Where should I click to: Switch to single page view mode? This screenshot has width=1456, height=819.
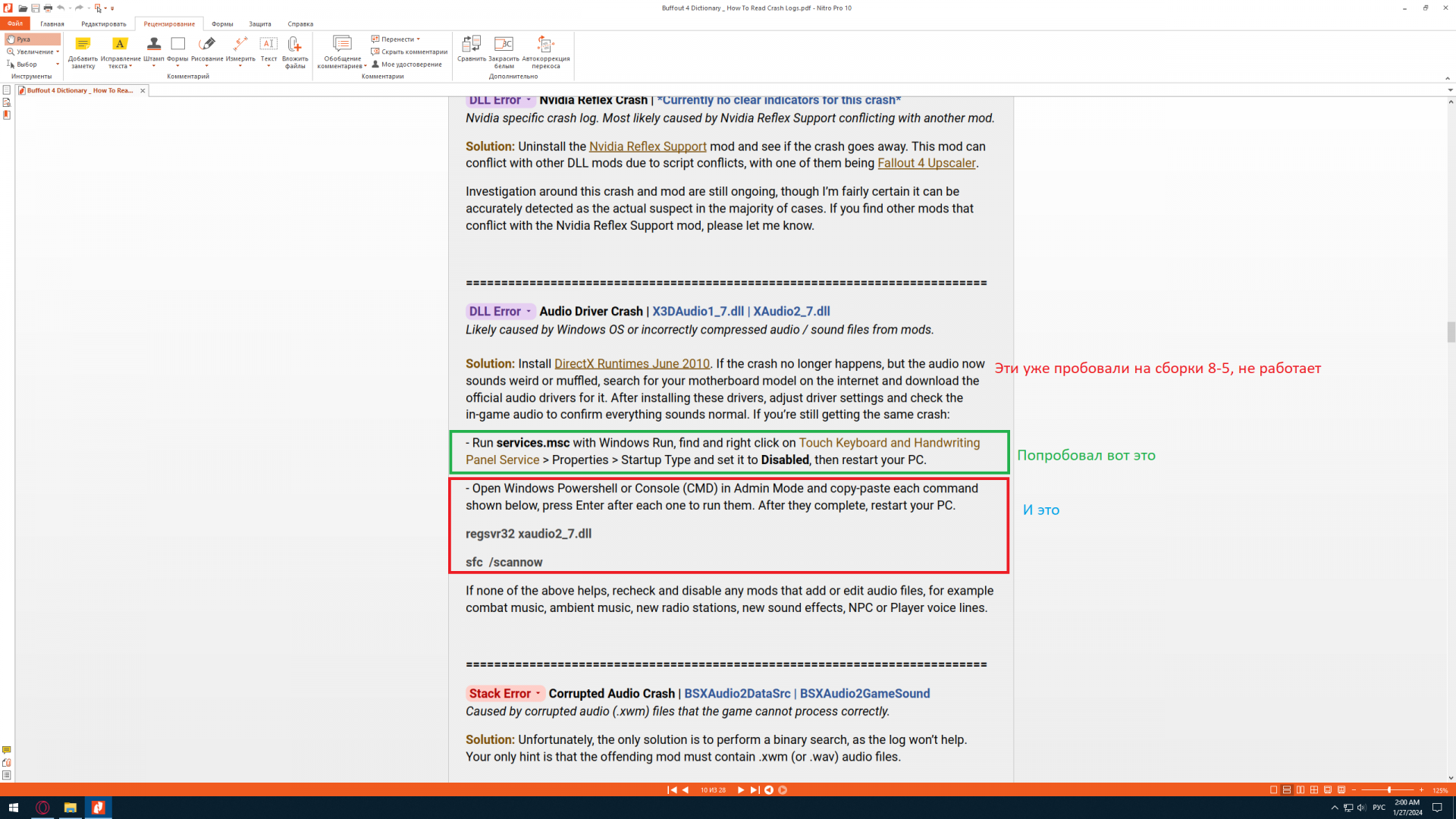[x=1273, y=790]
